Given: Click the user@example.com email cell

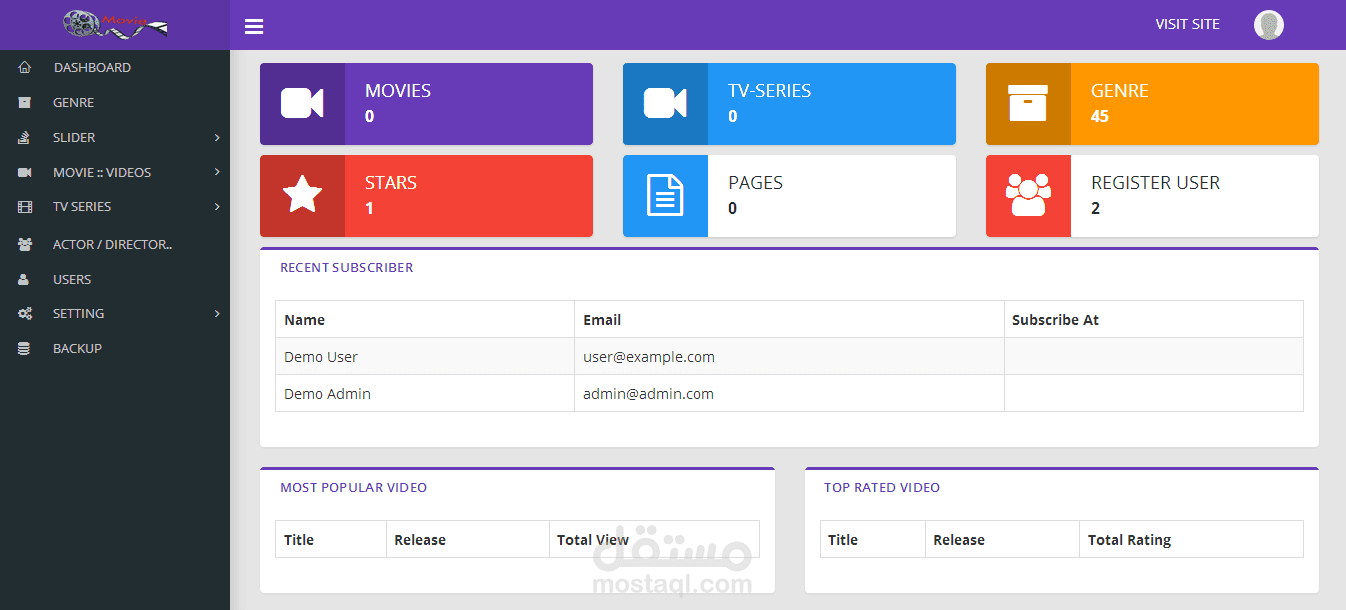Looking at the screenshot, I should (x=789, y=357).
